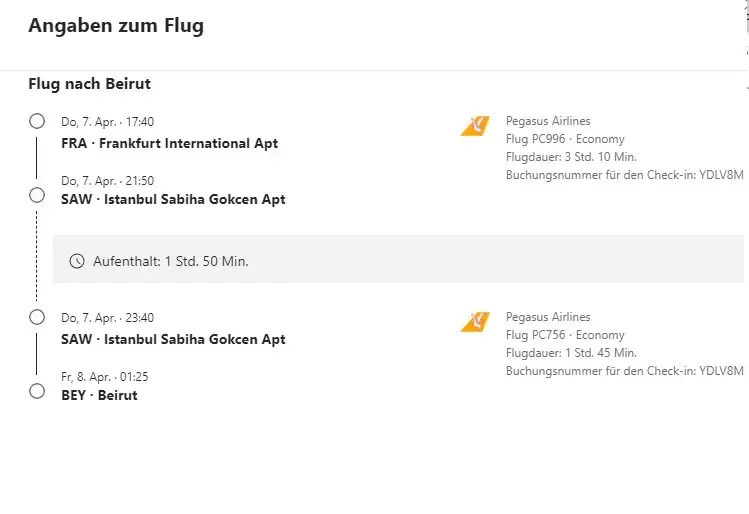This screenshot has height=514, width=749.
Task: Click the check-in booking number under flight PC756
Action: [x=625, y=371]
